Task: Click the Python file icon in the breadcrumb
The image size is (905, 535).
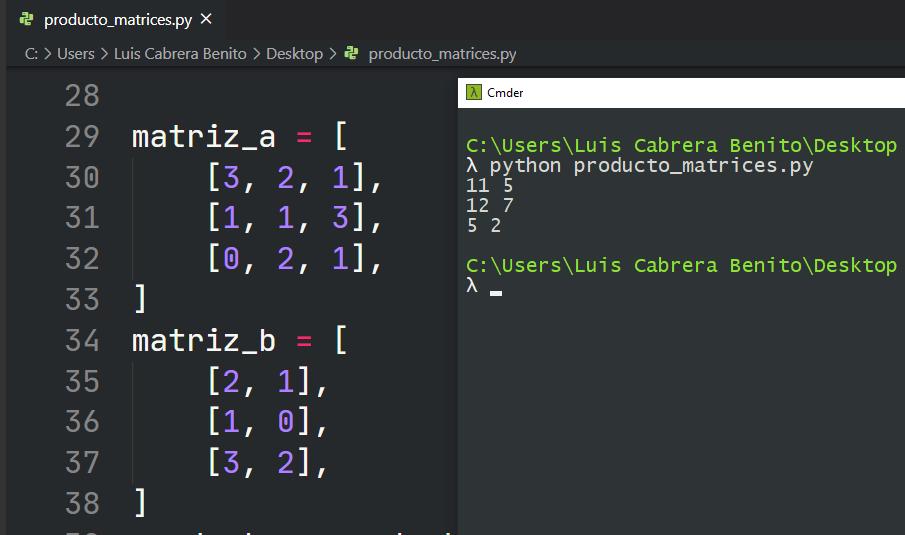Action: [x=351, y=54]
